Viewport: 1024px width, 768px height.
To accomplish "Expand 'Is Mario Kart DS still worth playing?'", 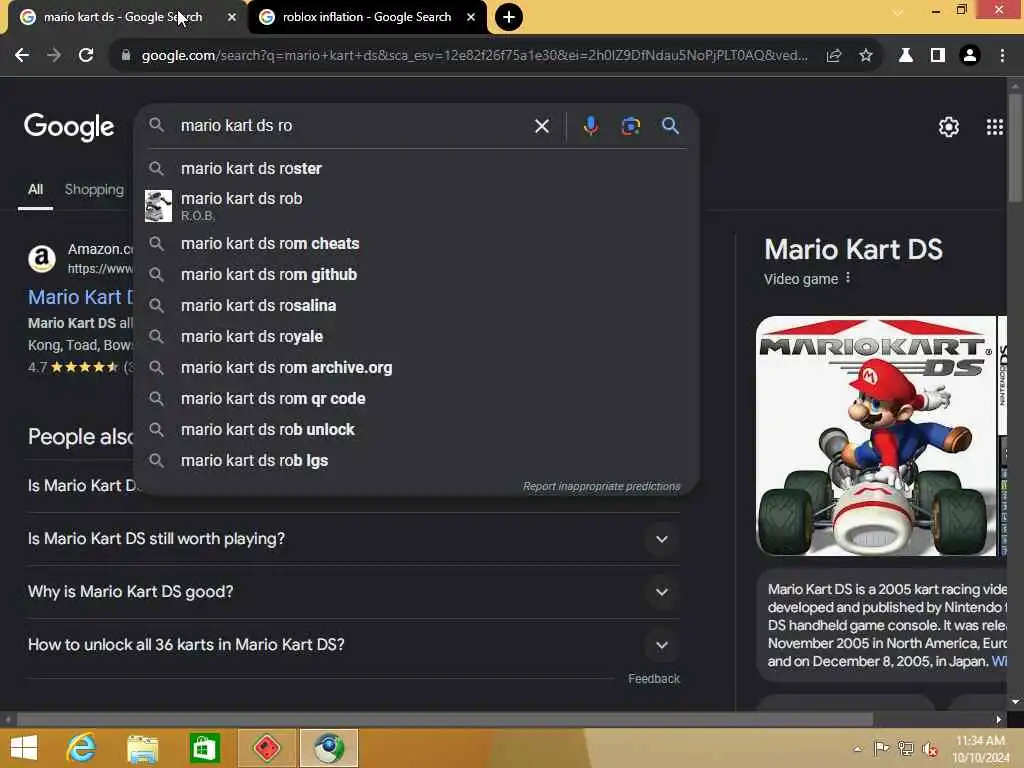I will [x=353, y=539].
